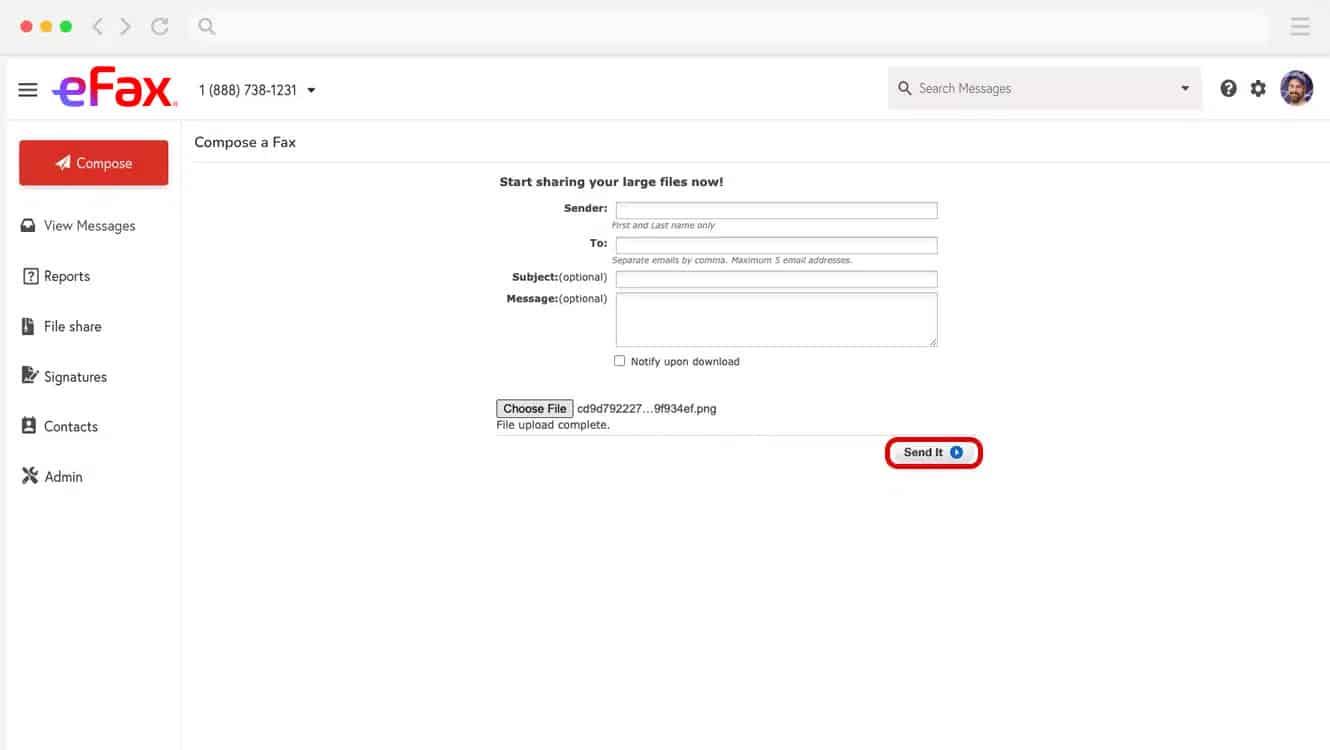Open the Signatures pen icon

[x=29, y=376]
